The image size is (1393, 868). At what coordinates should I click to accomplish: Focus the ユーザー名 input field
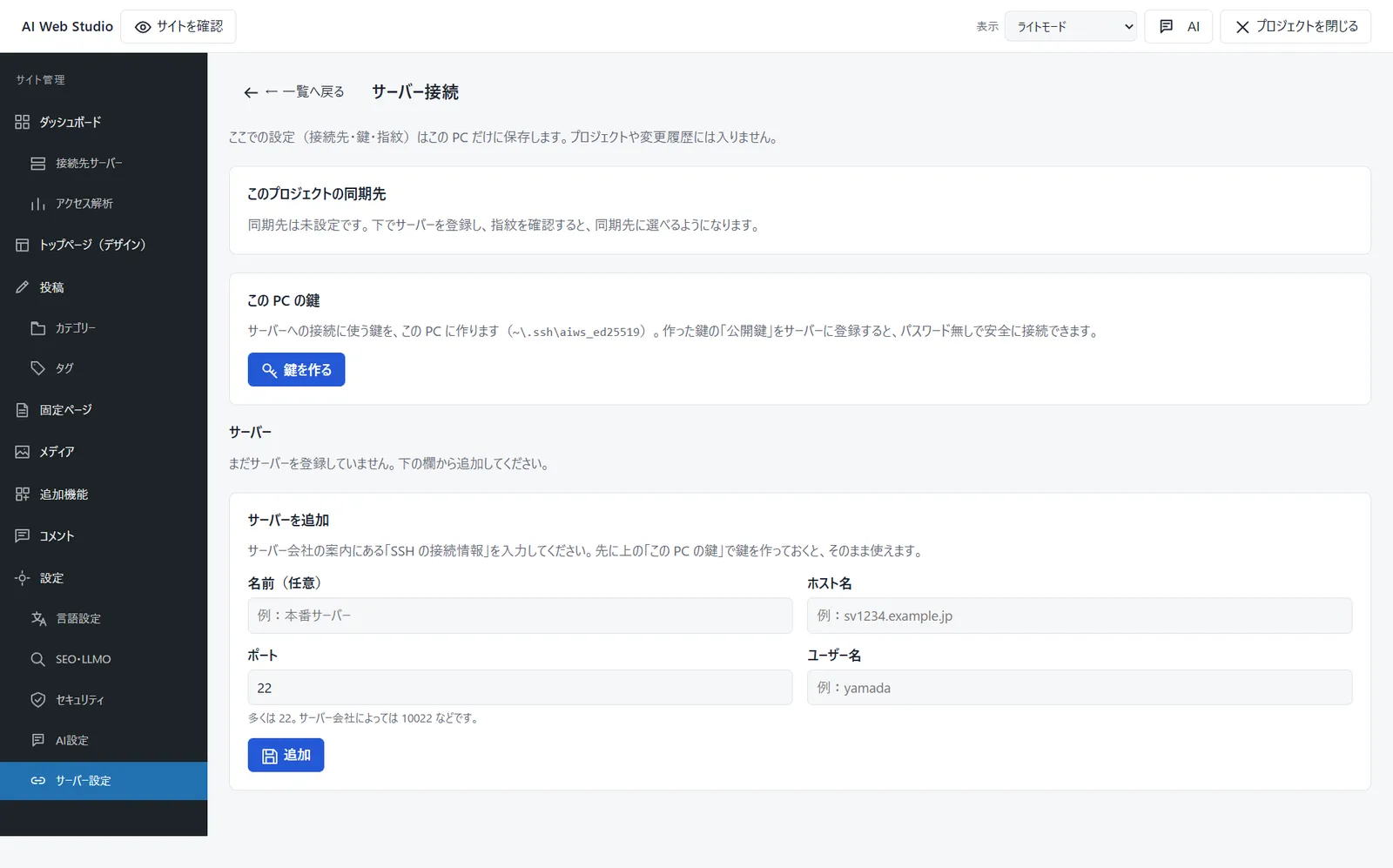coord(1080,688)
